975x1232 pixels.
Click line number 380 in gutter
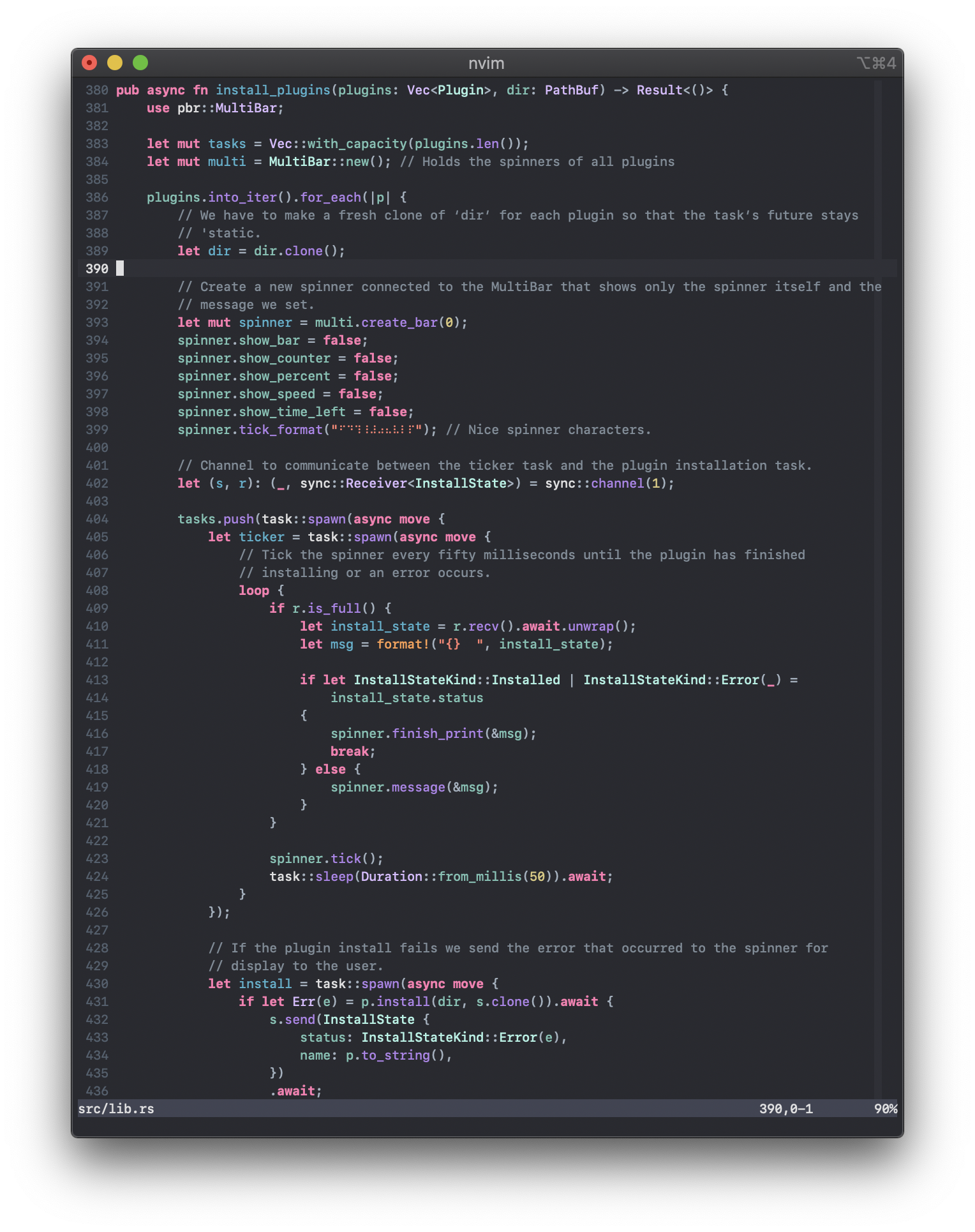[x=97, y=90]
